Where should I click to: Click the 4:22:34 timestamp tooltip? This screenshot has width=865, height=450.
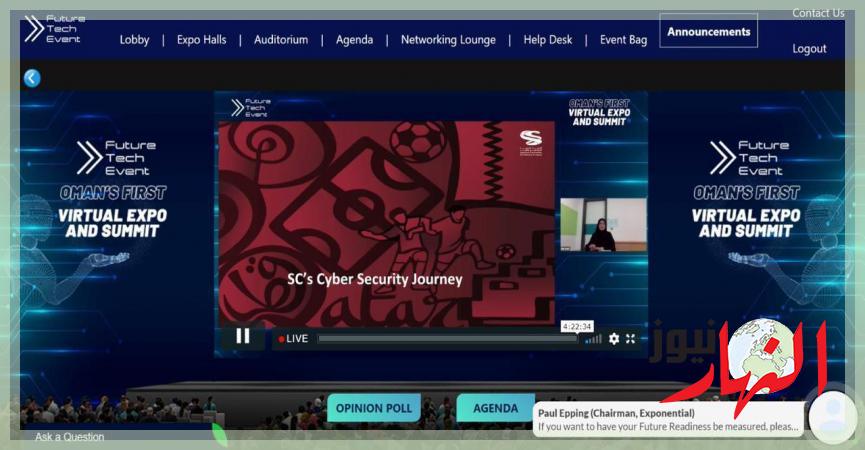(x=577, y=326)
